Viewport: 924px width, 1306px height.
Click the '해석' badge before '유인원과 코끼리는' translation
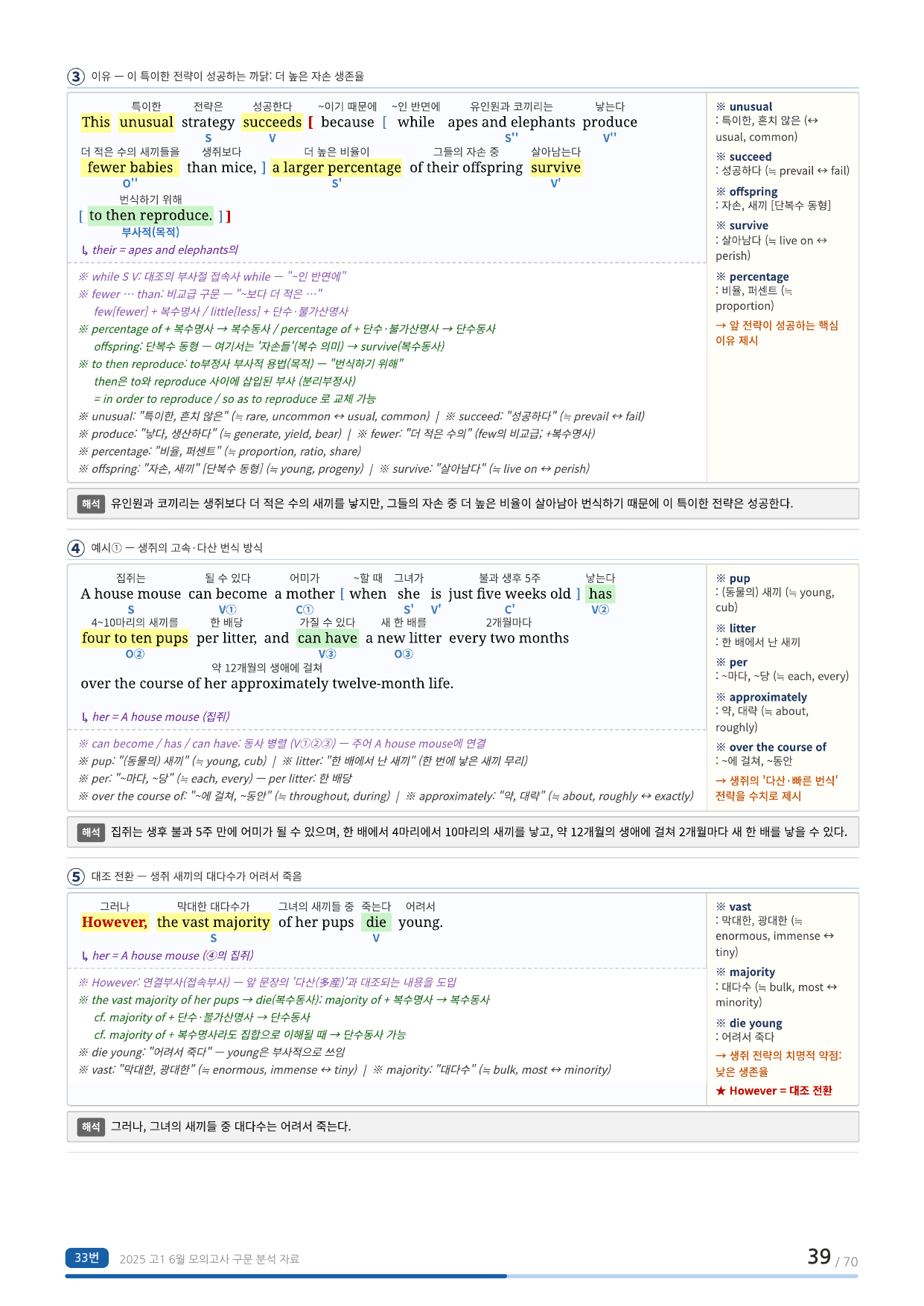coord(91,504)
